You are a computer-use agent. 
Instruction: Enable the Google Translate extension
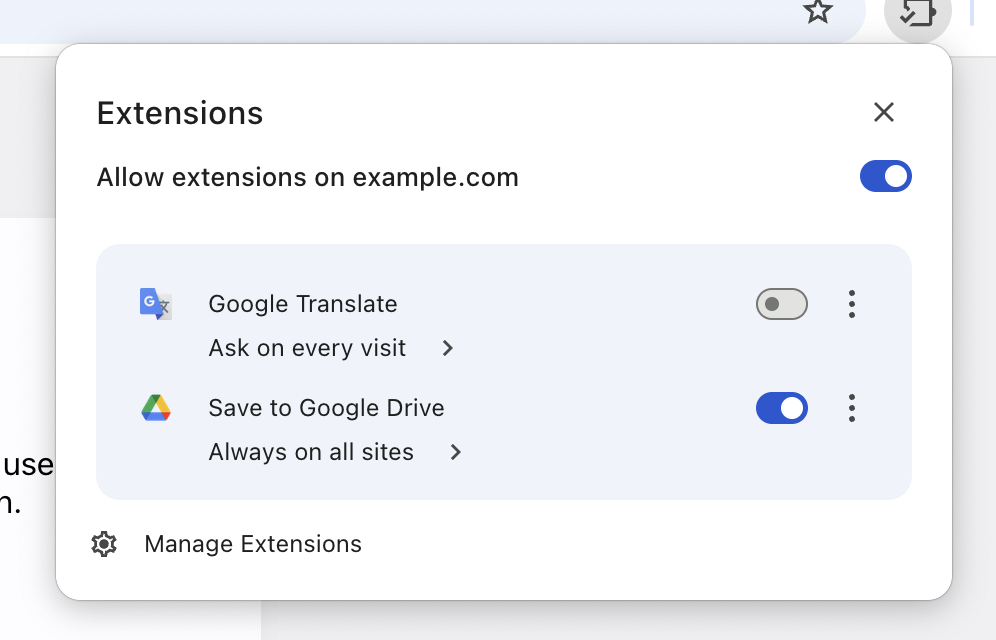click(781, 304)
